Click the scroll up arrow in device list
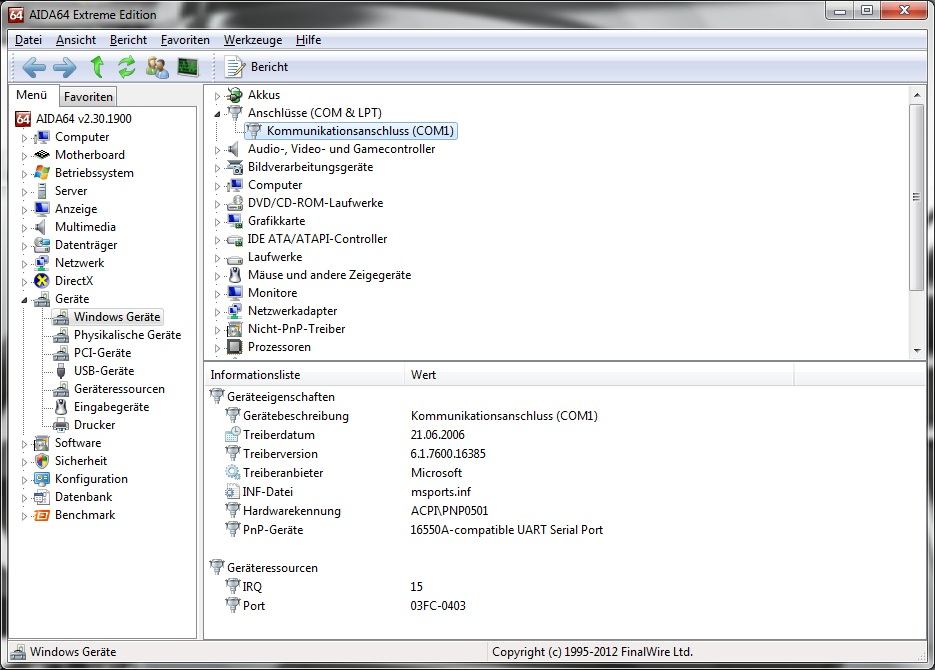This screenshot has width=935, height=670. (917, 95)
